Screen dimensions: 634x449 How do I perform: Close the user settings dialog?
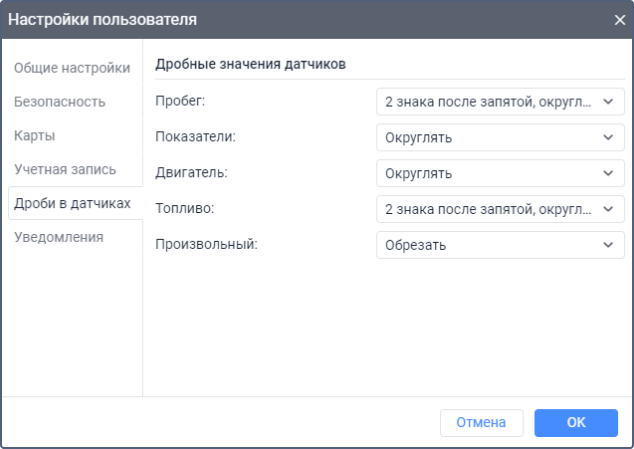coord(619,19)
